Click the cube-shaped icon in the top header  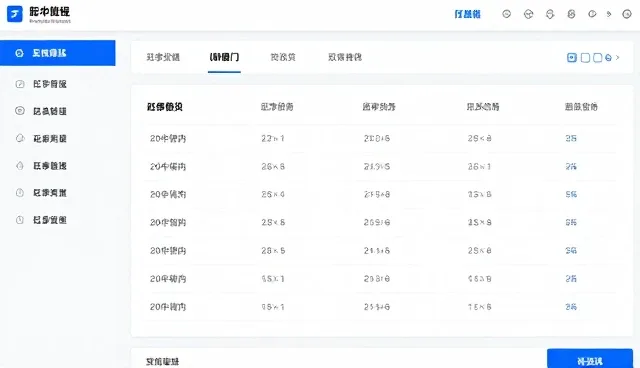(529, 15)
